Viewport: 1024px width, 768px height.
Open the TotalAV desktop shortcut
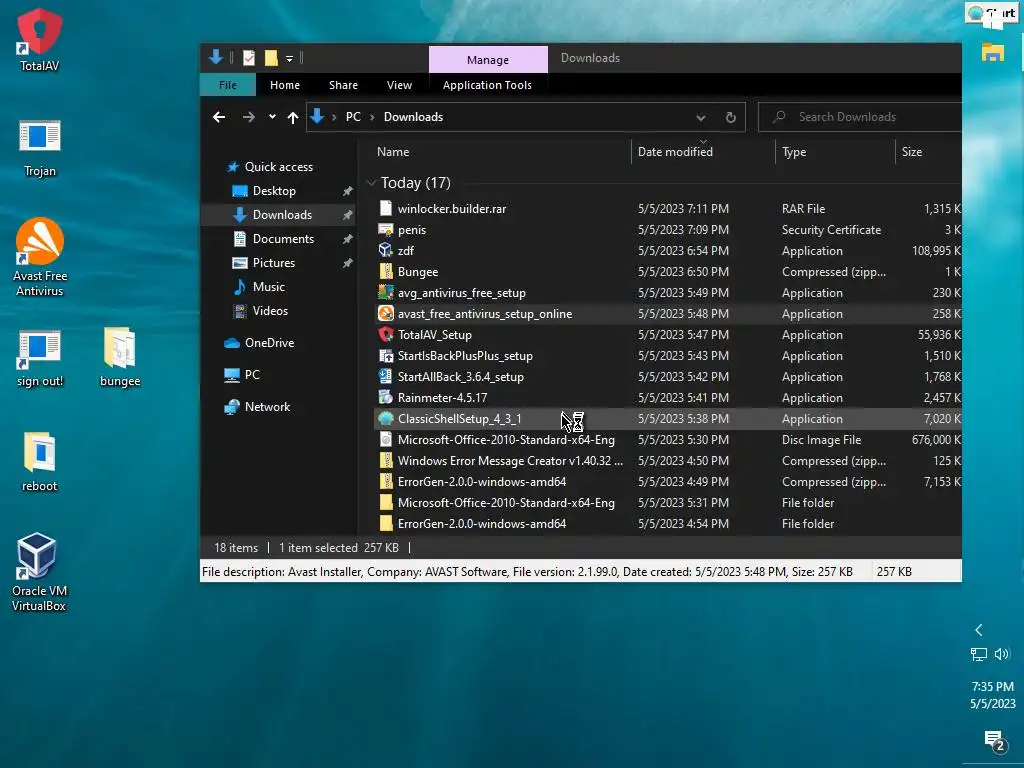pos(39,39)
